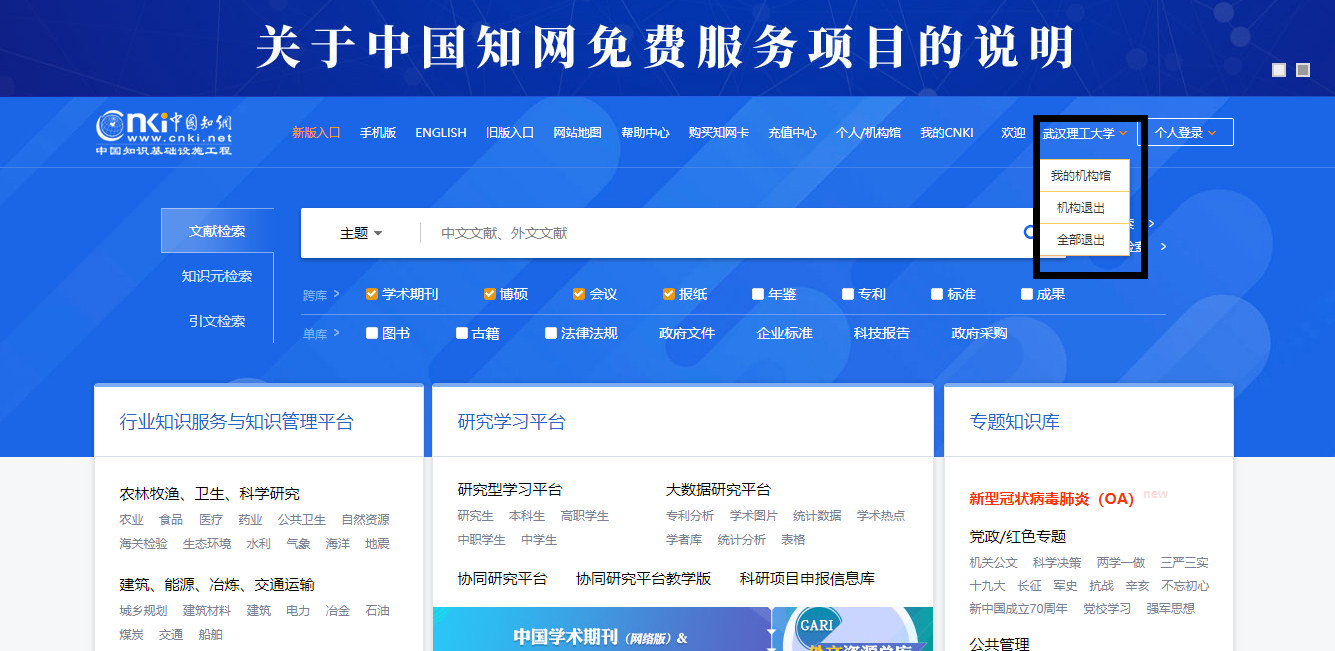Open 手机版 link
1335x651 pixels.
(x=378, y=133)
